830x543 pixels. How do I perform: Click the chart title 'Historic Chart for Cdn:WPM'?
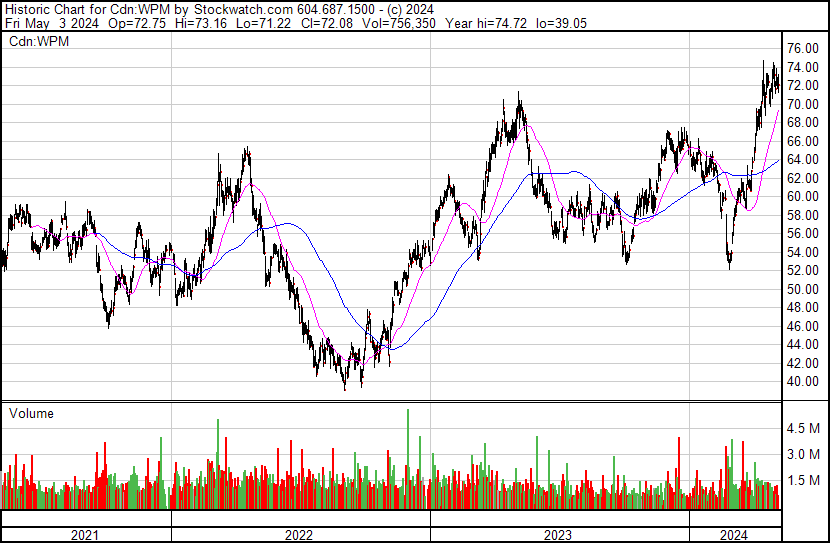pyautogui.click(x=87, y=10)
